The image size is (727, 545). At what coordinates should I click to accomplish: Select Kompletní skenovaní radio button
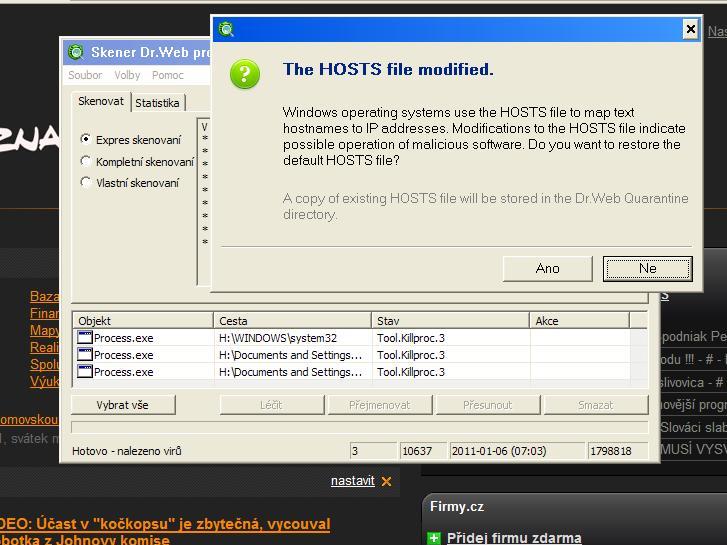[85, 161]
